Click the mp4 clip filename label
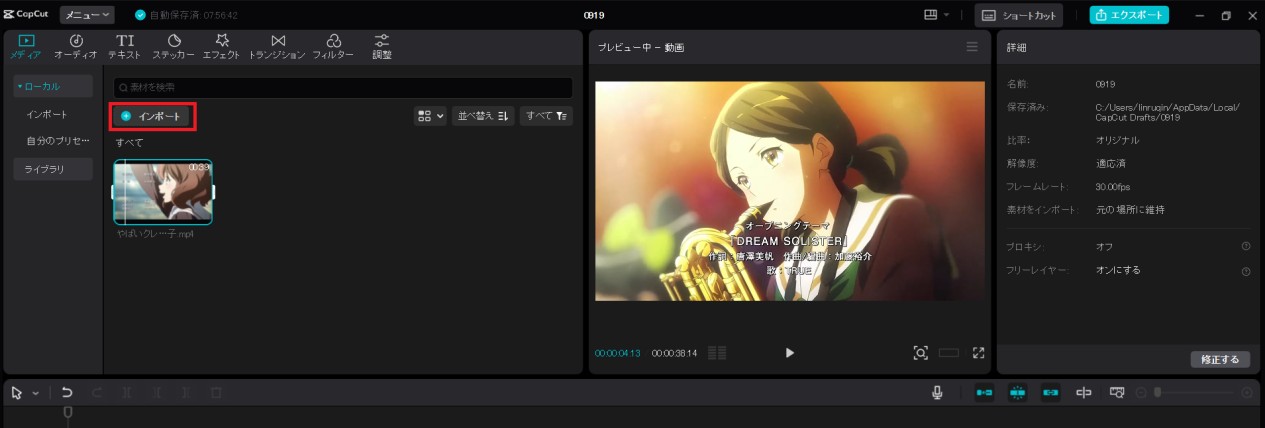Viewport: 1265px width, 428px height. pos(155,233)
